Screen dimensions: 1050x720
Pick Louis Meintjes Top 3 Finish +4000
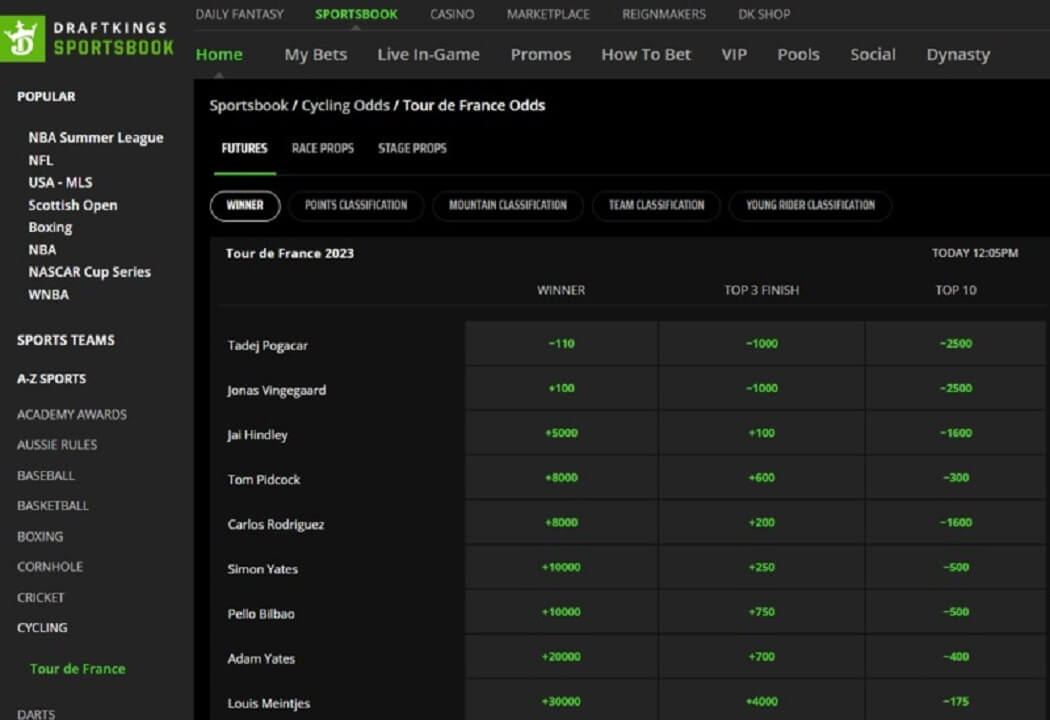click(761, 701)
